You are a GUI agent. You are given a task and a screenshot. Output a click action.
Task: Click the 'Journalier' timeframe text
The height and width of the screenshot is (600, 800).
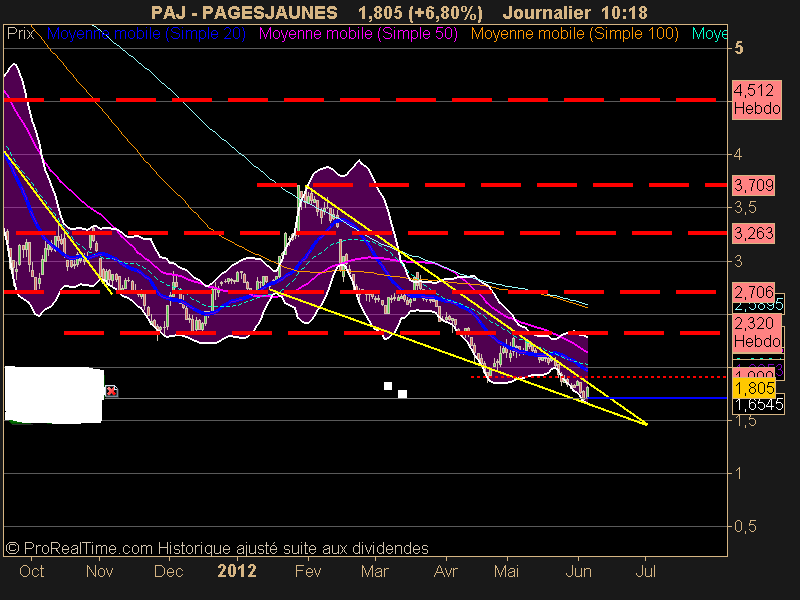(x=546, y=12)
